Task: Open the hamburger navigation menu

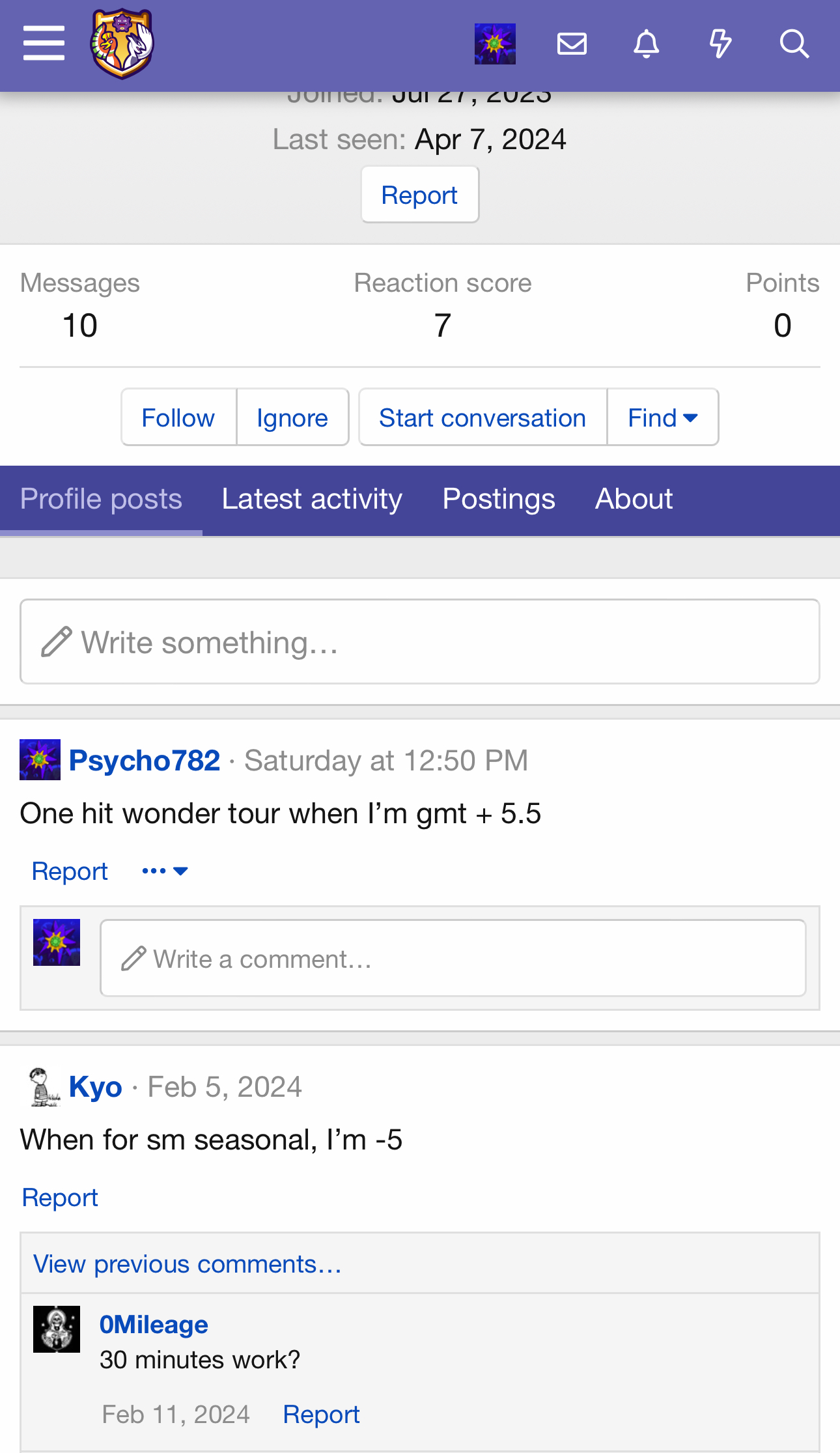Action: (x=44, y=44)
